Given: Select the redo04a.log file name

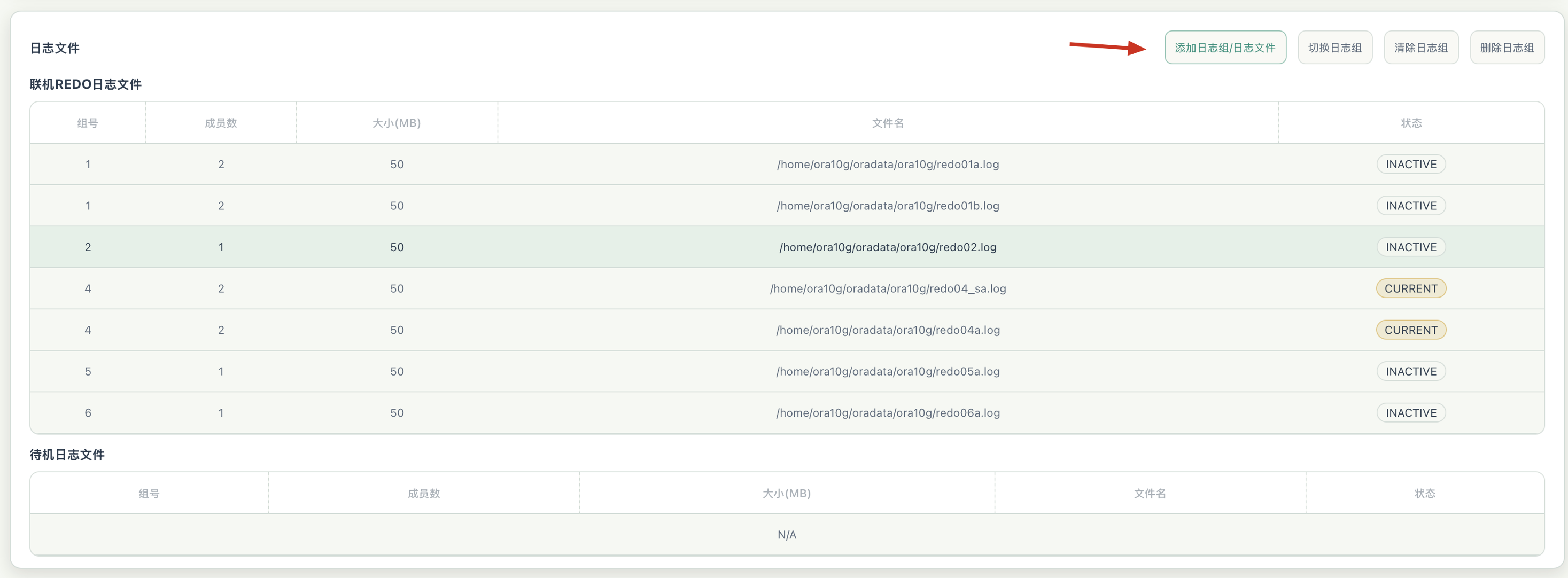Looking at the screenshot, I should point(888,330).
